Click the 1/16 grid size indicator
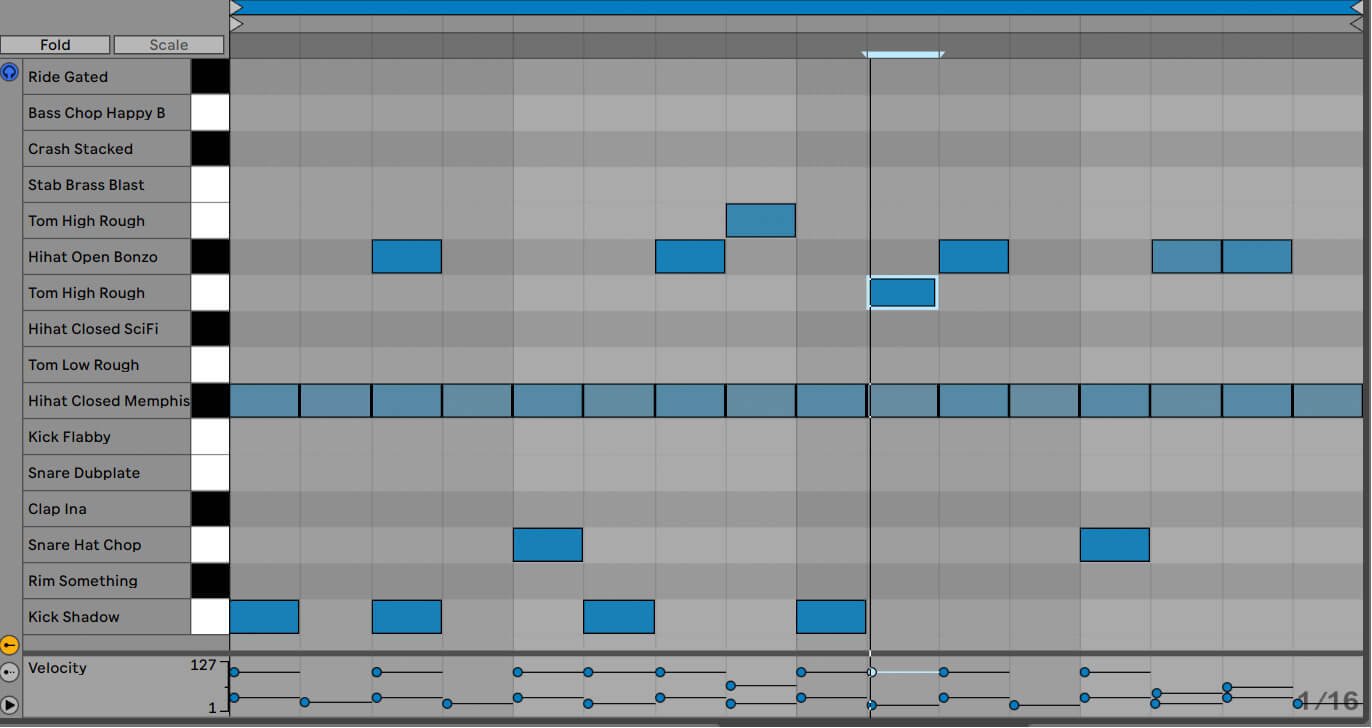This screenshot has width=1372, height=728. [x=1328, y=701]
